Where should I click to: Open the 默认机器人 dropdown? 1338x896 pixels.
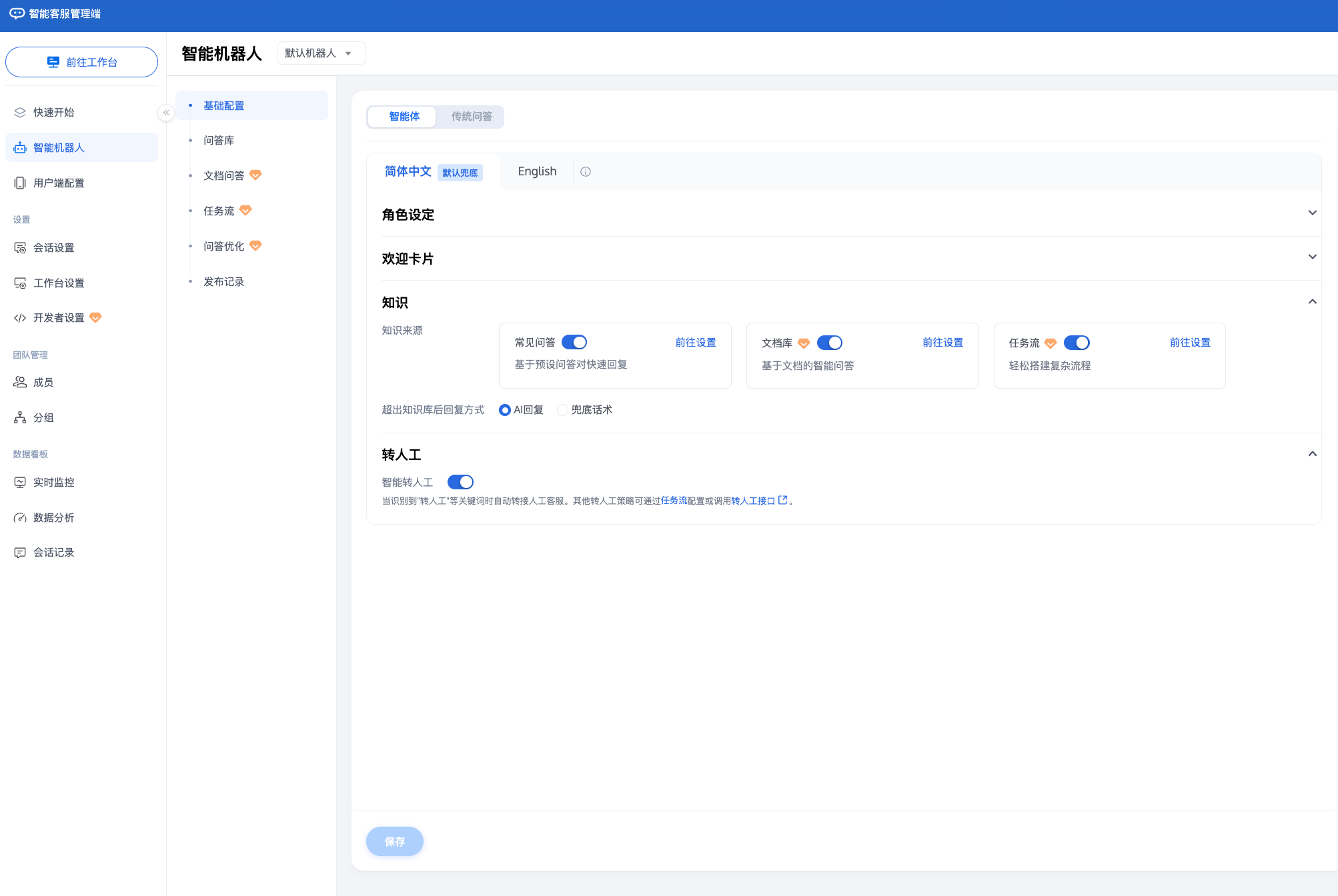pos(321,53)
